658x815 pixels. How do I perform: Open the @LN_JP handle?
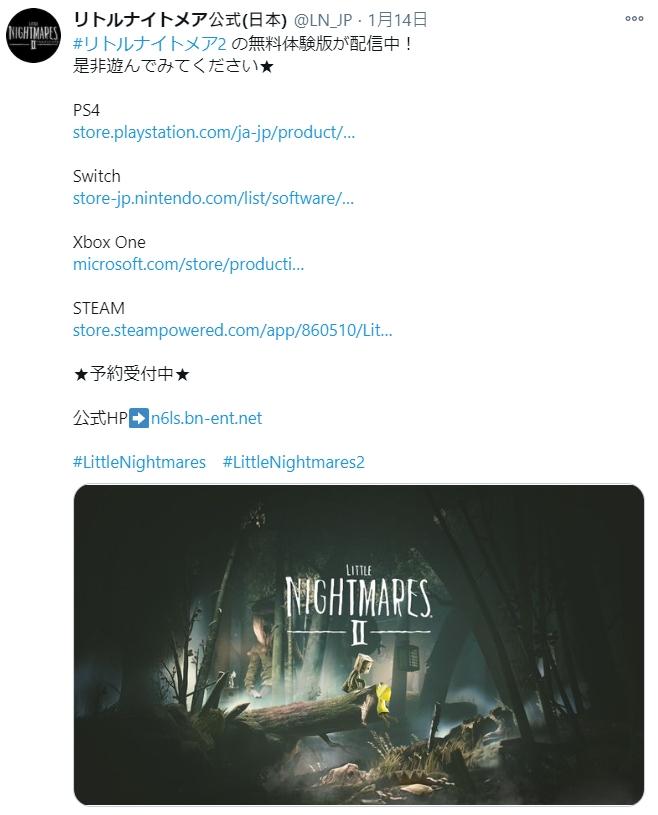[323, 20]
